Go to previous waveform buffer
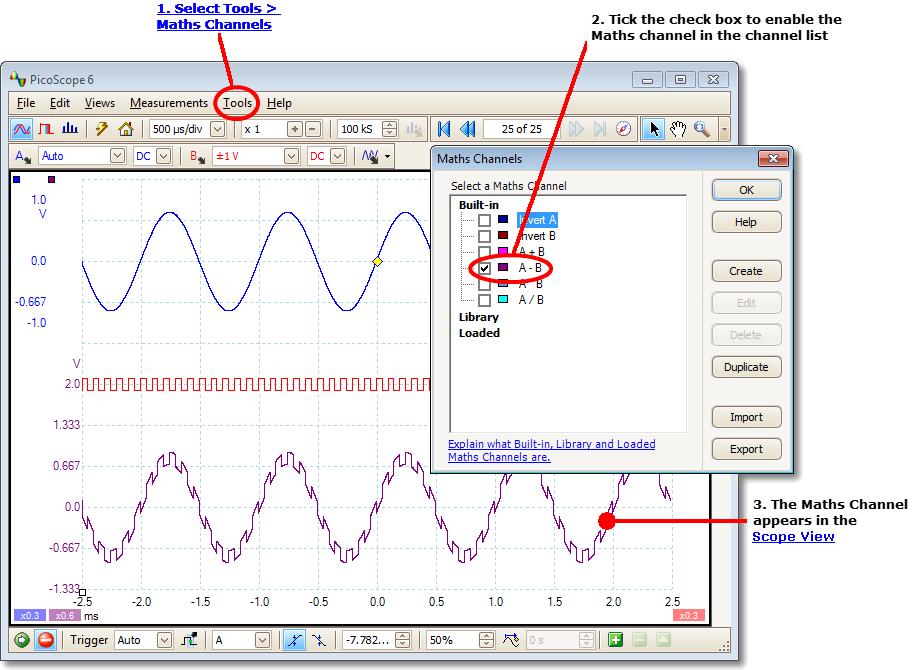Viewport: 913px width, 670px height. coord(468,129)
